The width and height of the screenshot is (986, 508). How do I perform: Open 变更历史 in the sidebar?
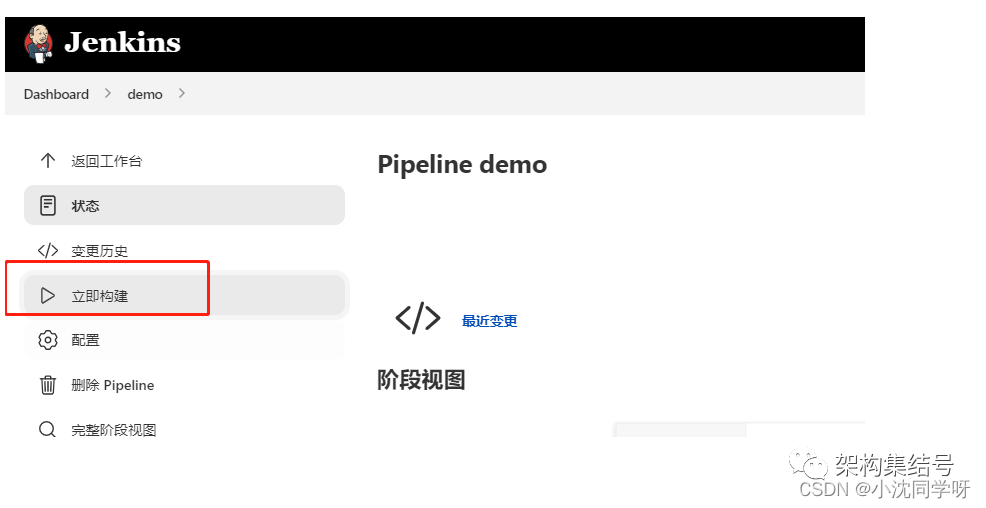(99, 251)
